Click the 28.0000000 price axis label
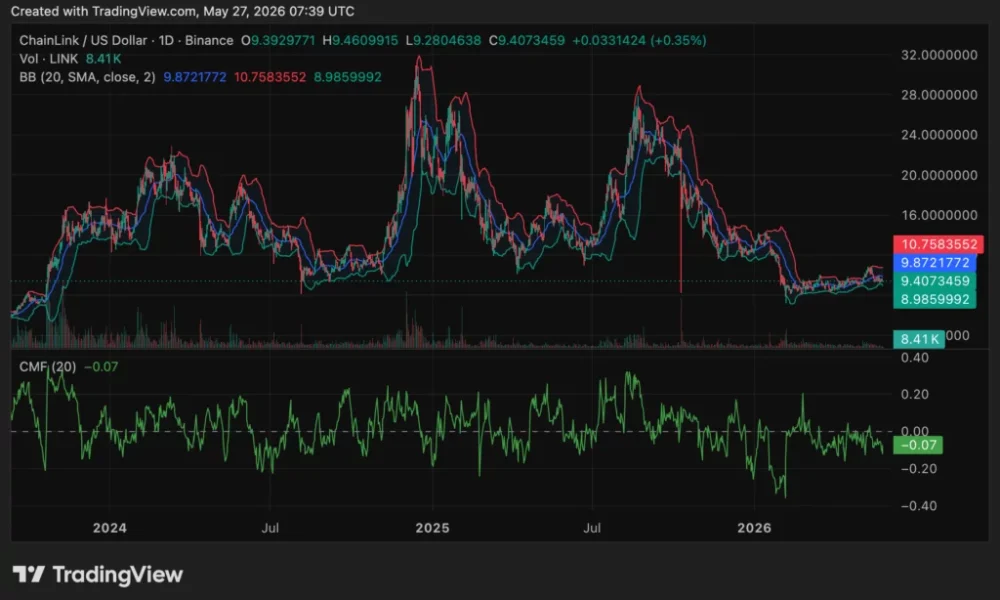This screenshot has height=600, width=1000. (939, 95)
